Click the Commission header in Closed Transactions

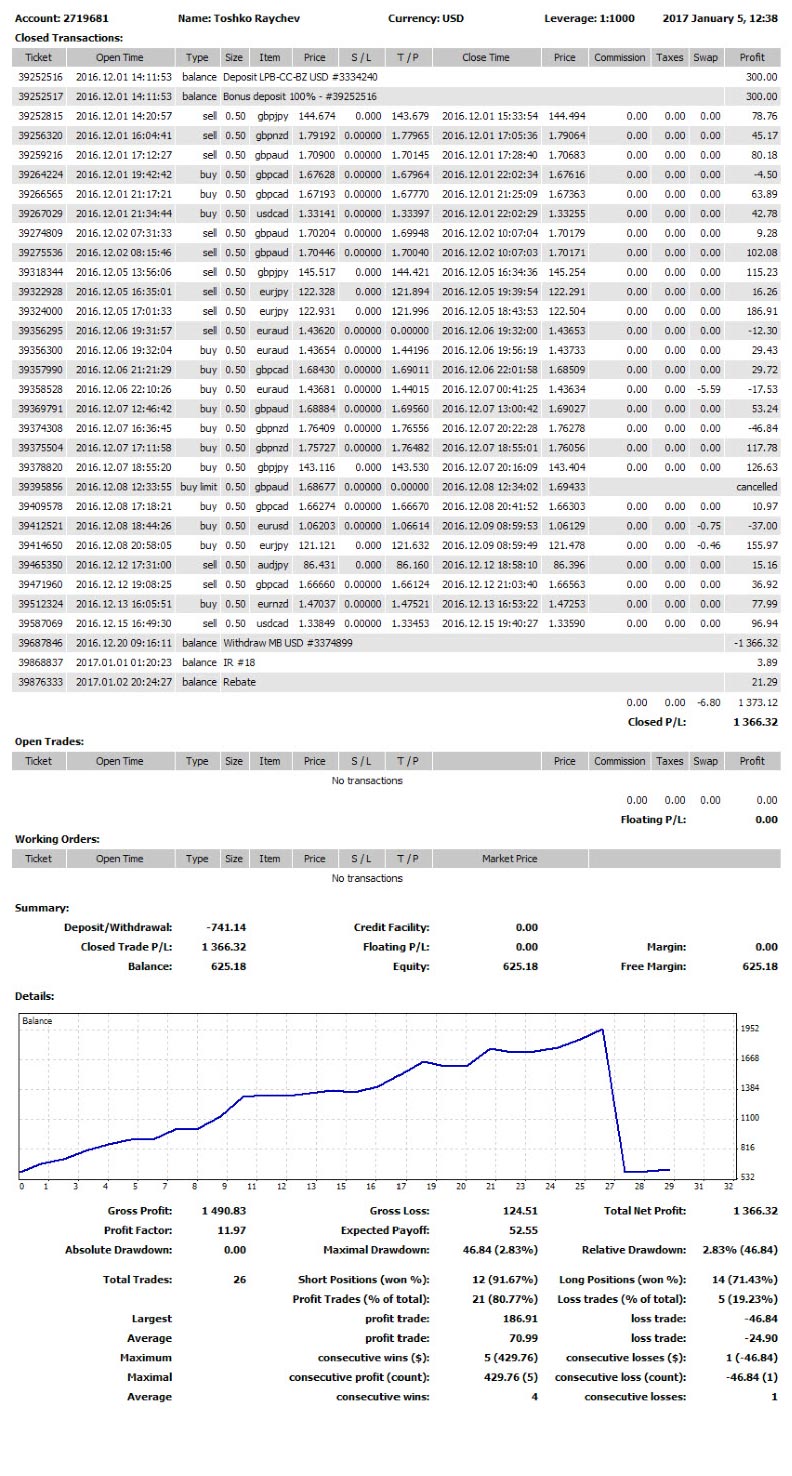(619, 57)
